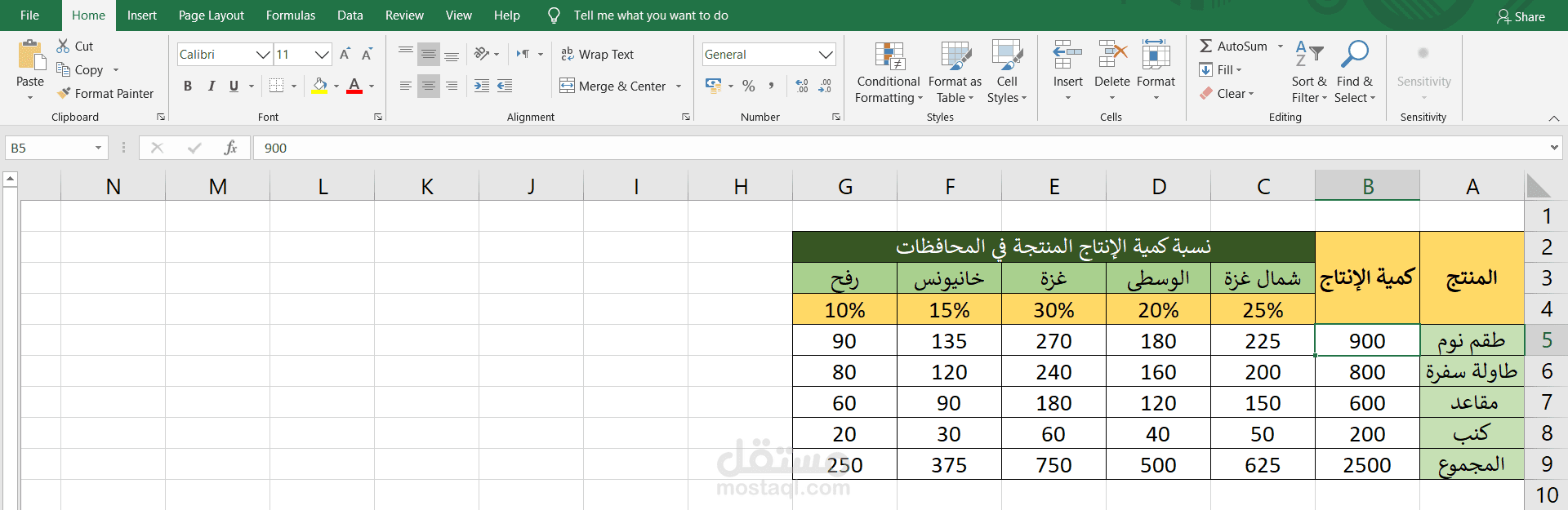This screenshot has width=1568, height=510.
Task: Click Tell me what you want to do
Action: (x=651, y=16)
